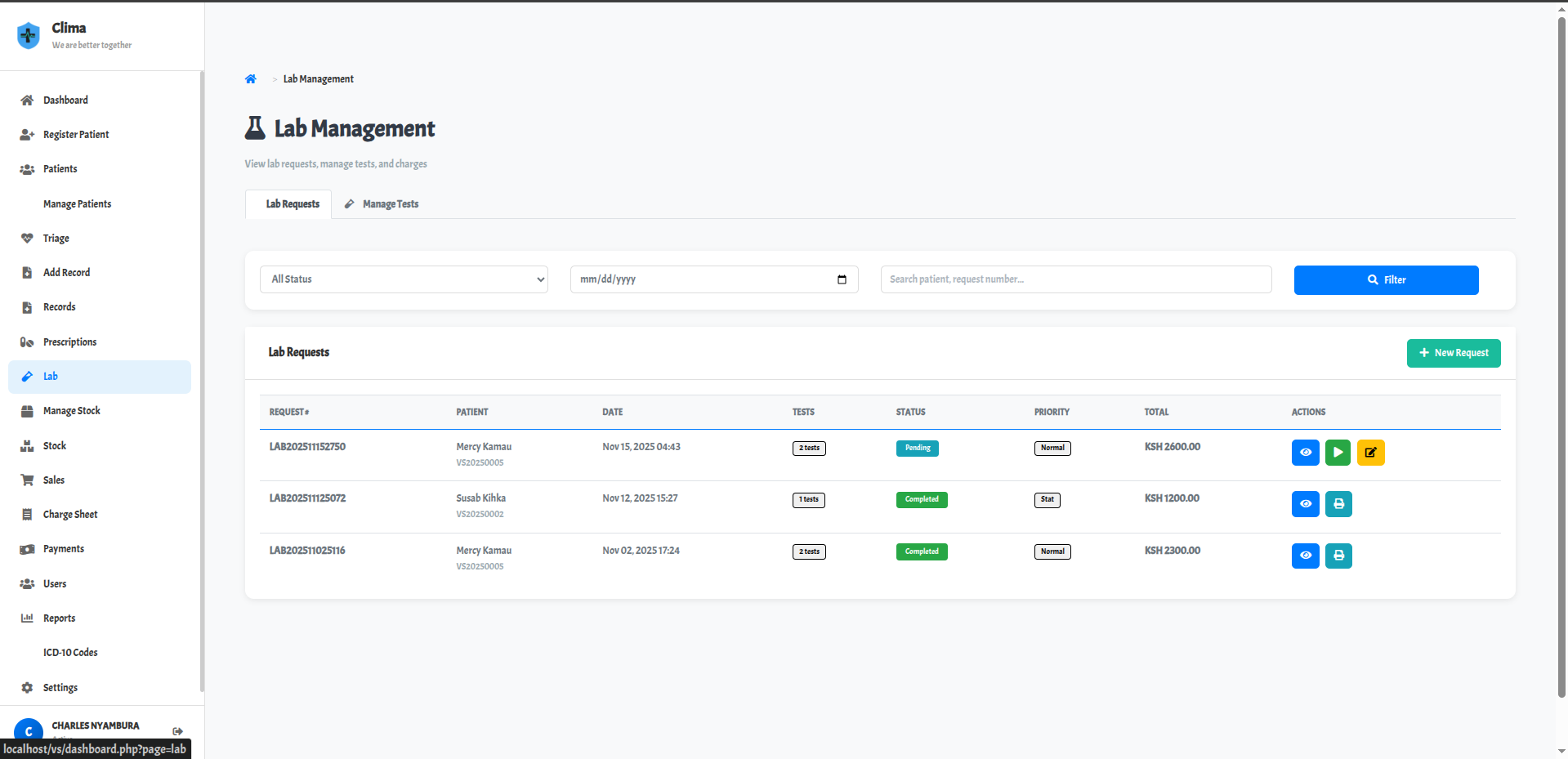Click the home breadcrumb icon
Image resolution: width=1568 pixels, height=759 pixels.
251,79
